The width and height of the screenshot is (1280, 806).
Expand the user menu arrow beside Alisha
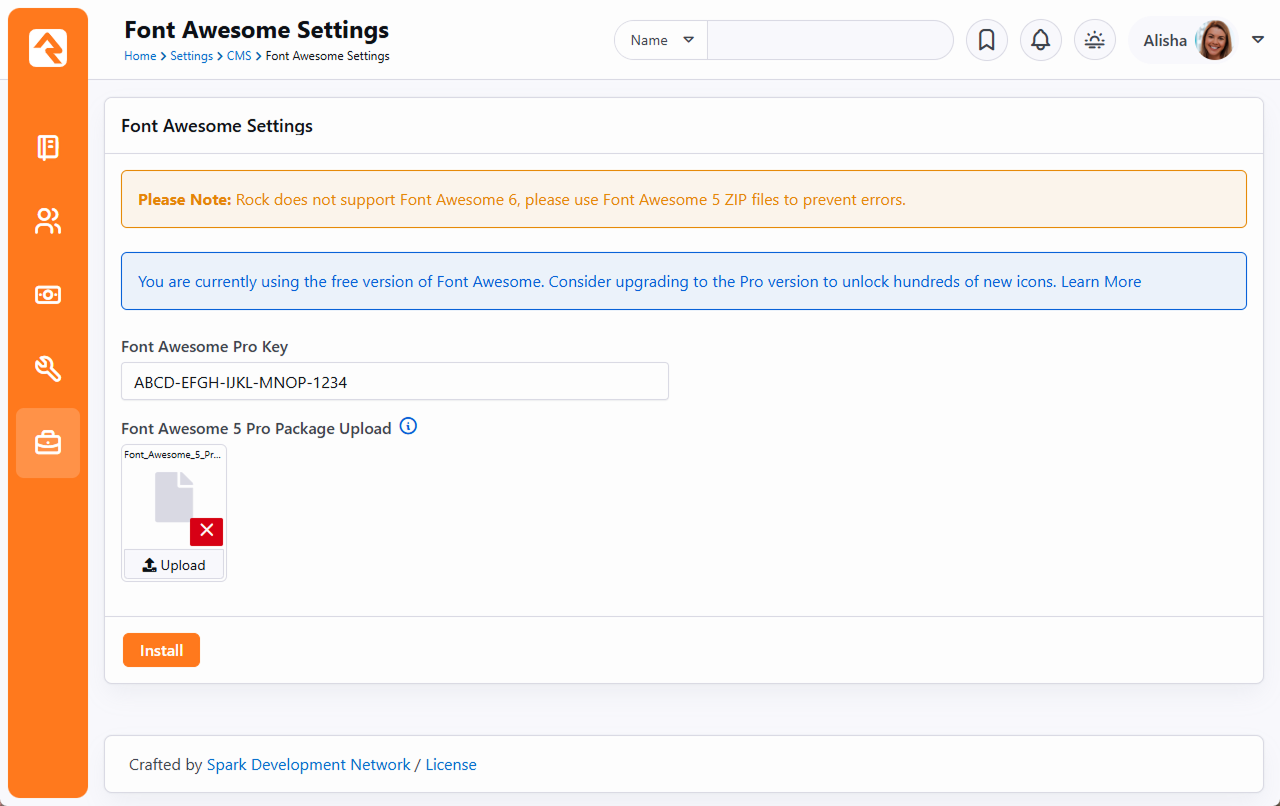pos(1258,40)
